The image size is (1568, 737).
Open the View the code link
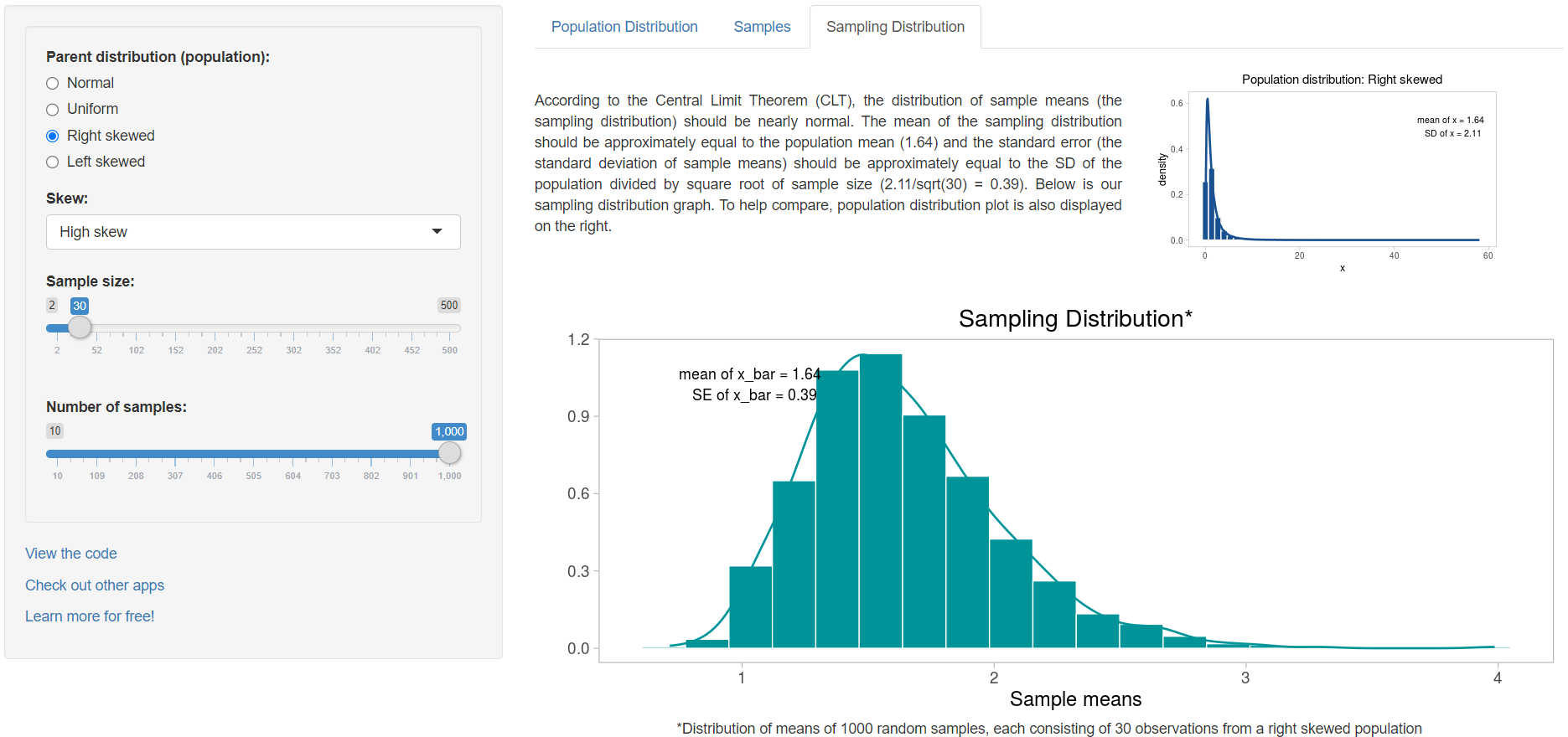tap(71, 554)
